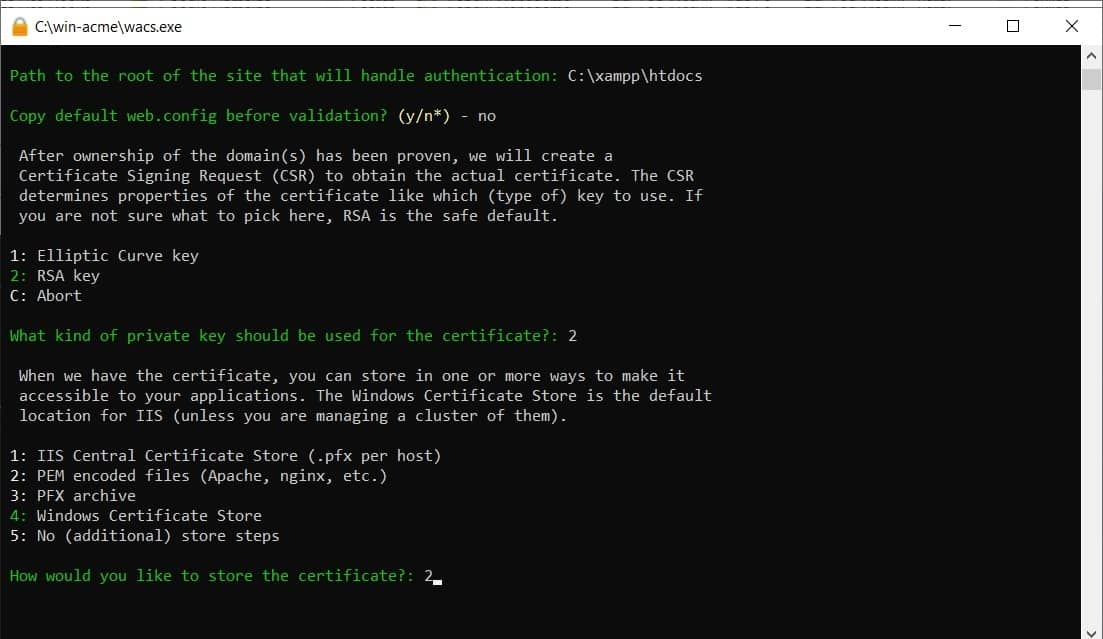Click the input cursor after the store certificate prompt

pyautogui.click(x=437, y=577)
